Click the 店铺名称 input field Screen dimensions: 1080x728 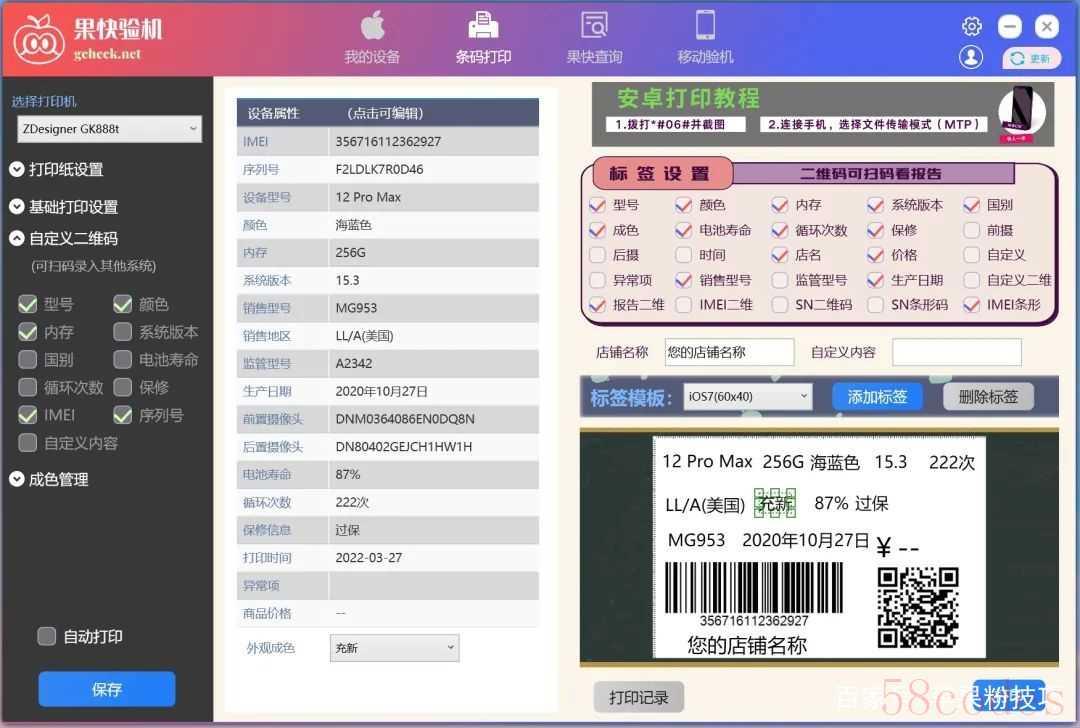pos(729,352)
